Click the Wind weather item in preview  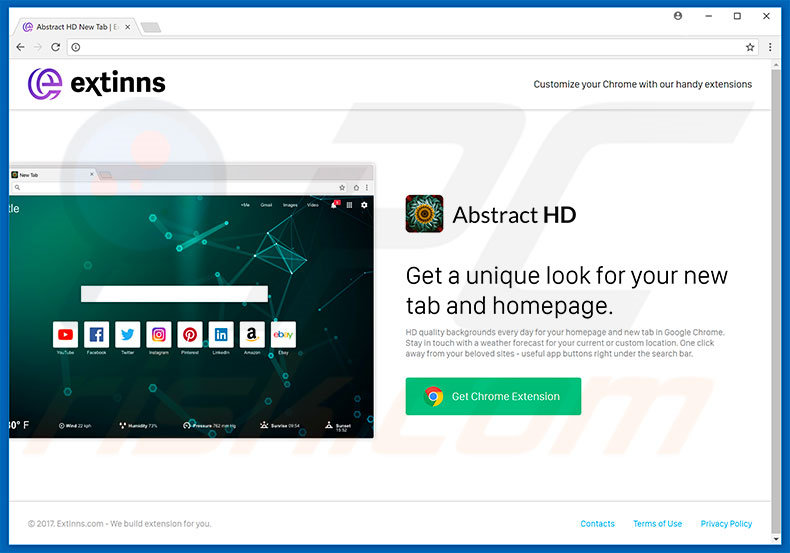(x=75, y=426)
